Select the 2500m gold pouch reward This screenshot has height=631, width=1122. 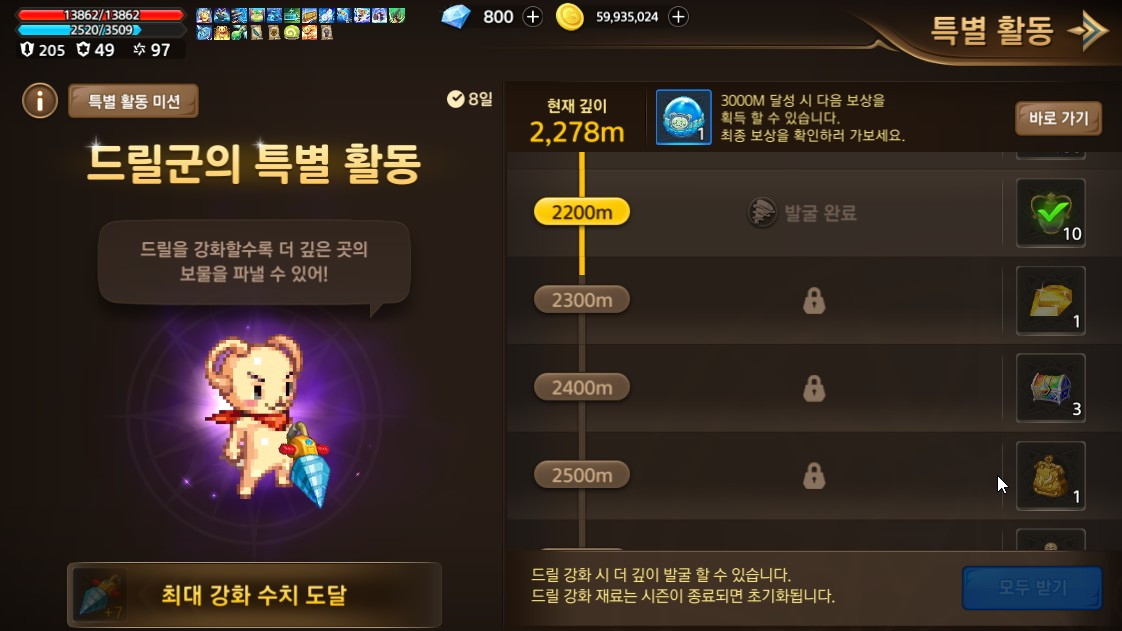click(x=1050, y=475)
